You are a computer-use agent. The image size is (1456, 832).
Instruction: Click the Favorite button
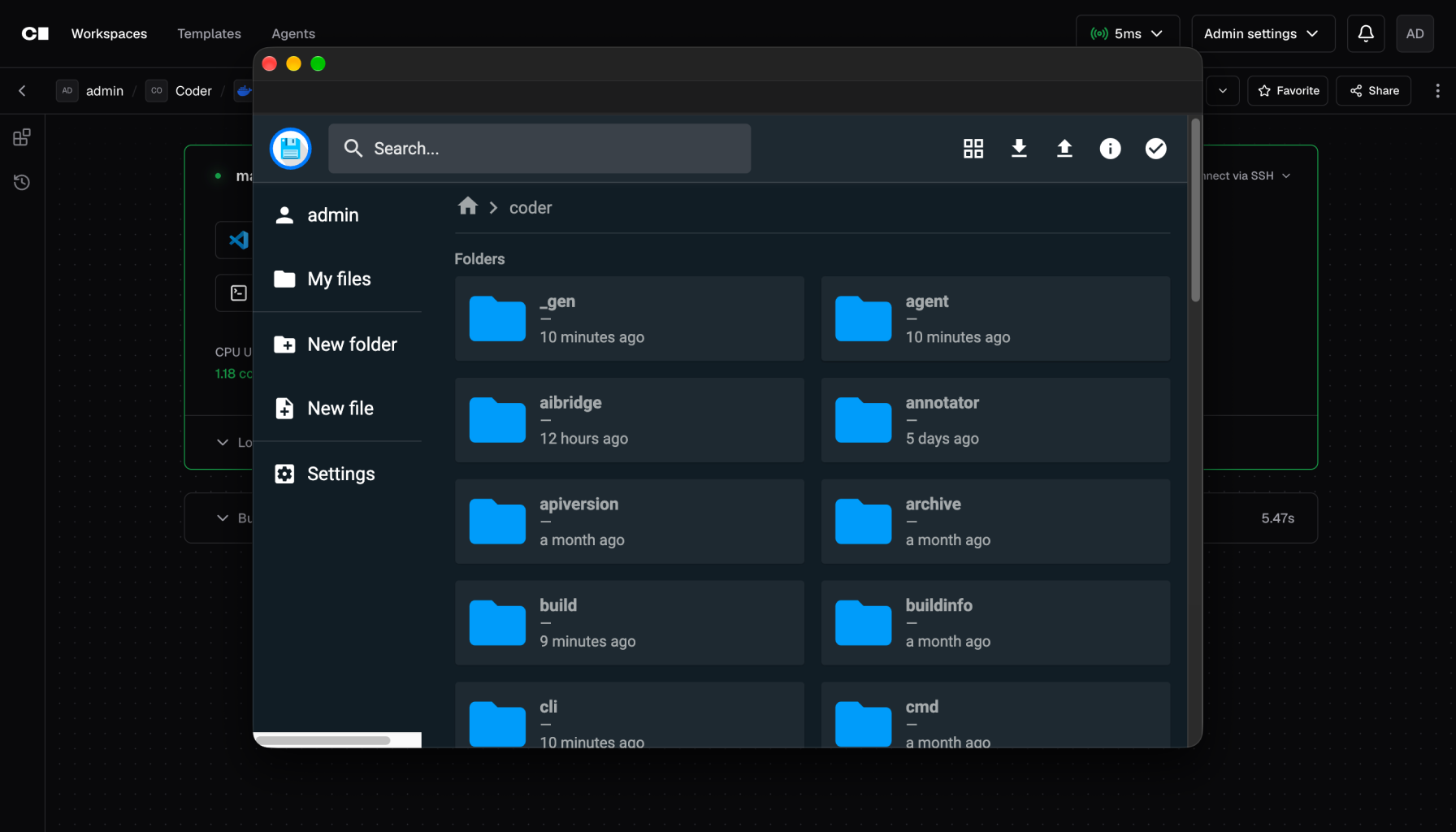pos(1288,90)
